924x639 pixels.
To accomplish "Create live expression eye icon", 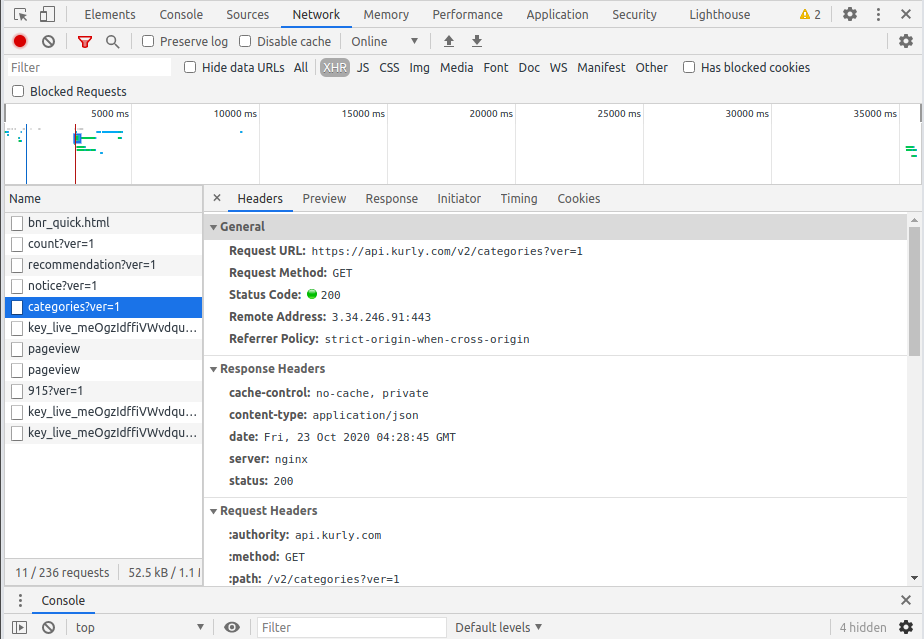I will point(232,627).
